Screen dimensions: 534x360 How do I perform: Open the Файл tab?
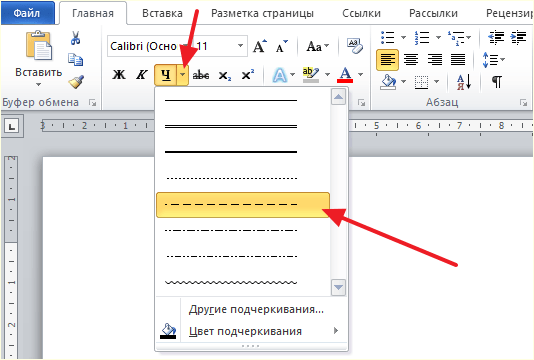coord(27,13)
